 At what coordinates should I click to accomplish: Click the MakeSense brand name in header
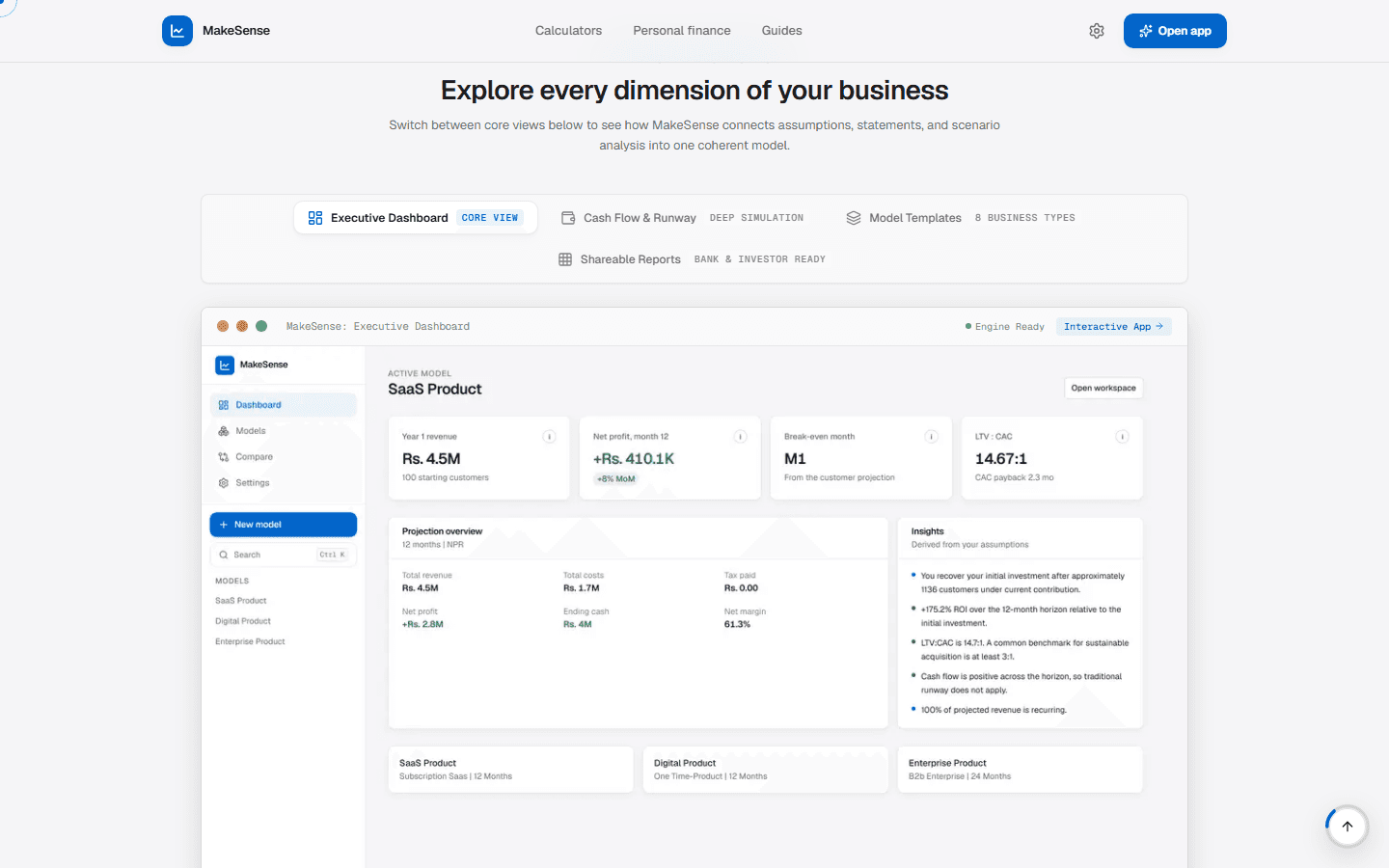236,31
